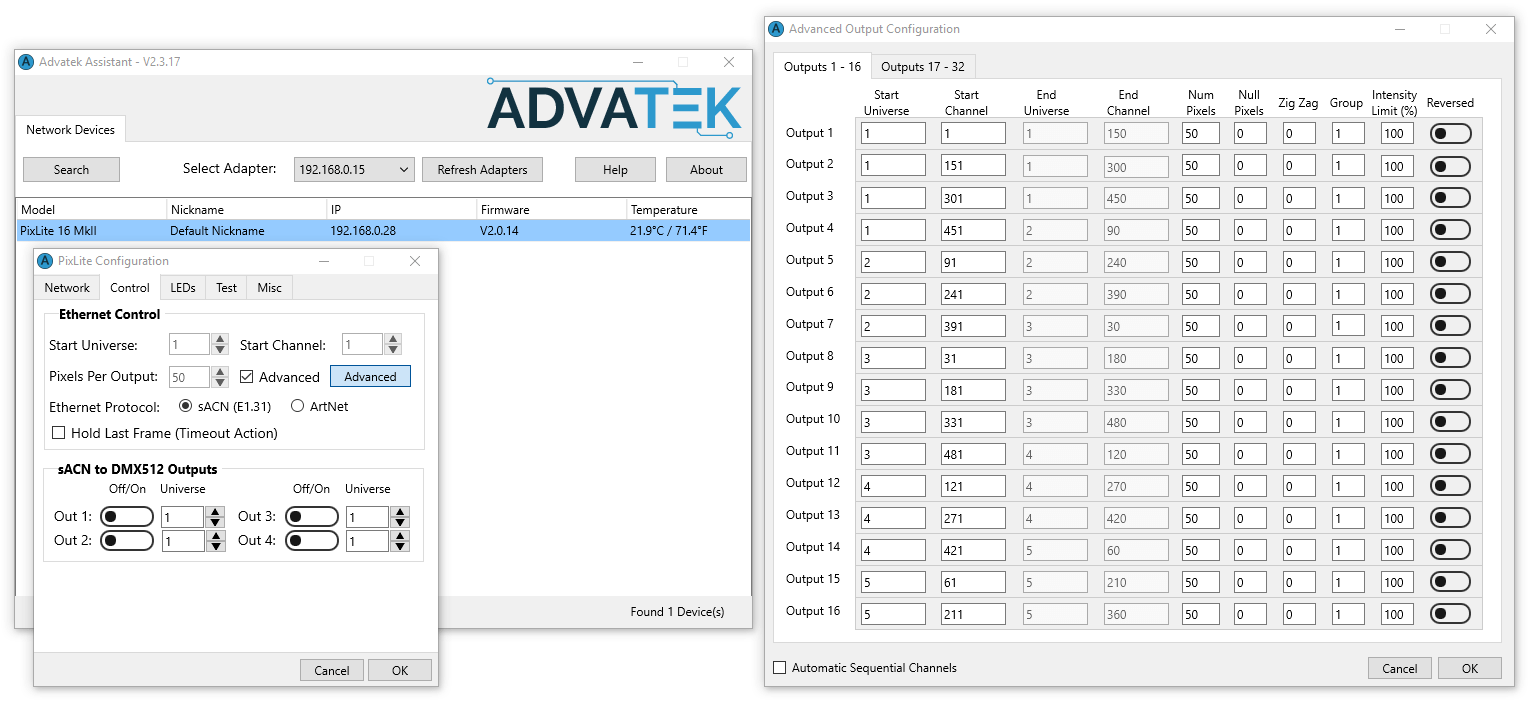Toggle the Reversed switch for Output 1
1531x702 pixels.
pos(1450,134)
